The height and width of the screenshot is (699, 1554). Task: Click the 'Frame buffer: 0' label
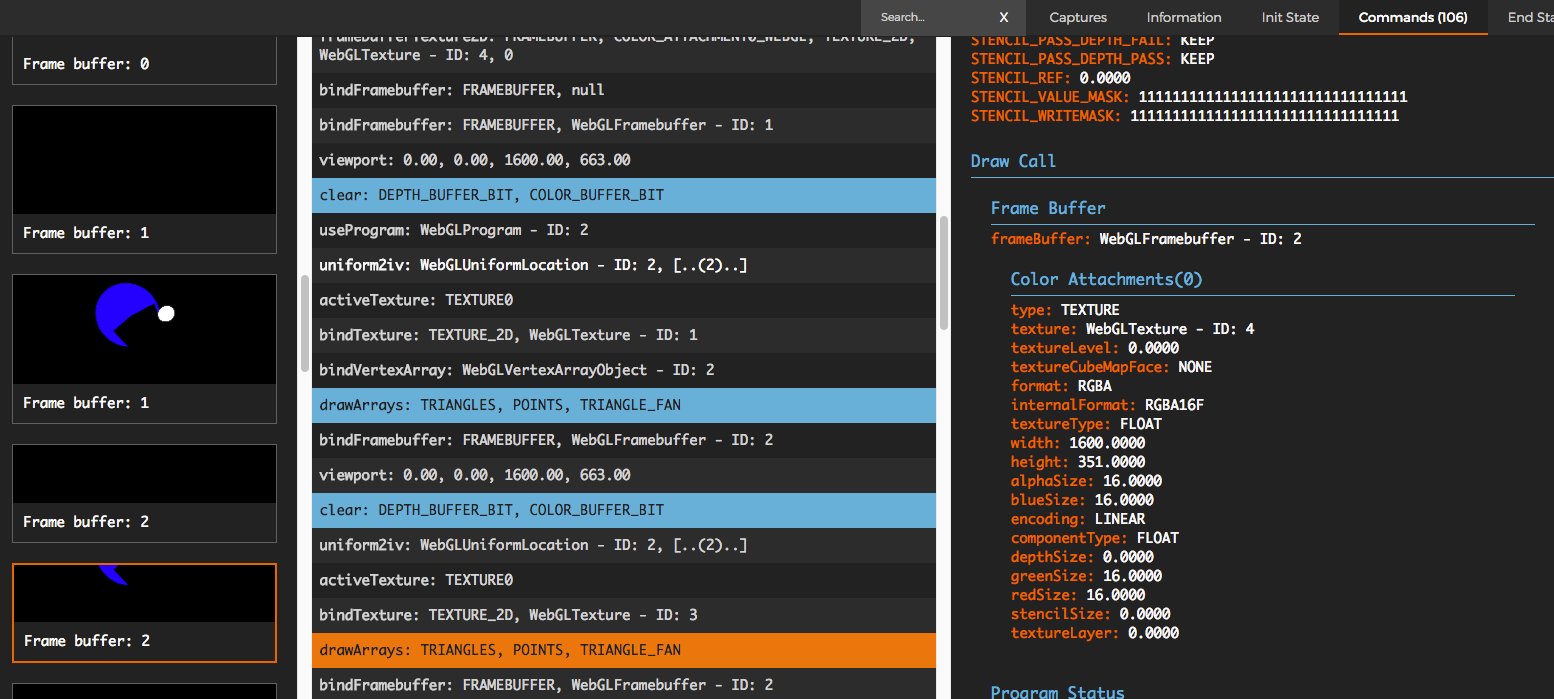(86, 64)
